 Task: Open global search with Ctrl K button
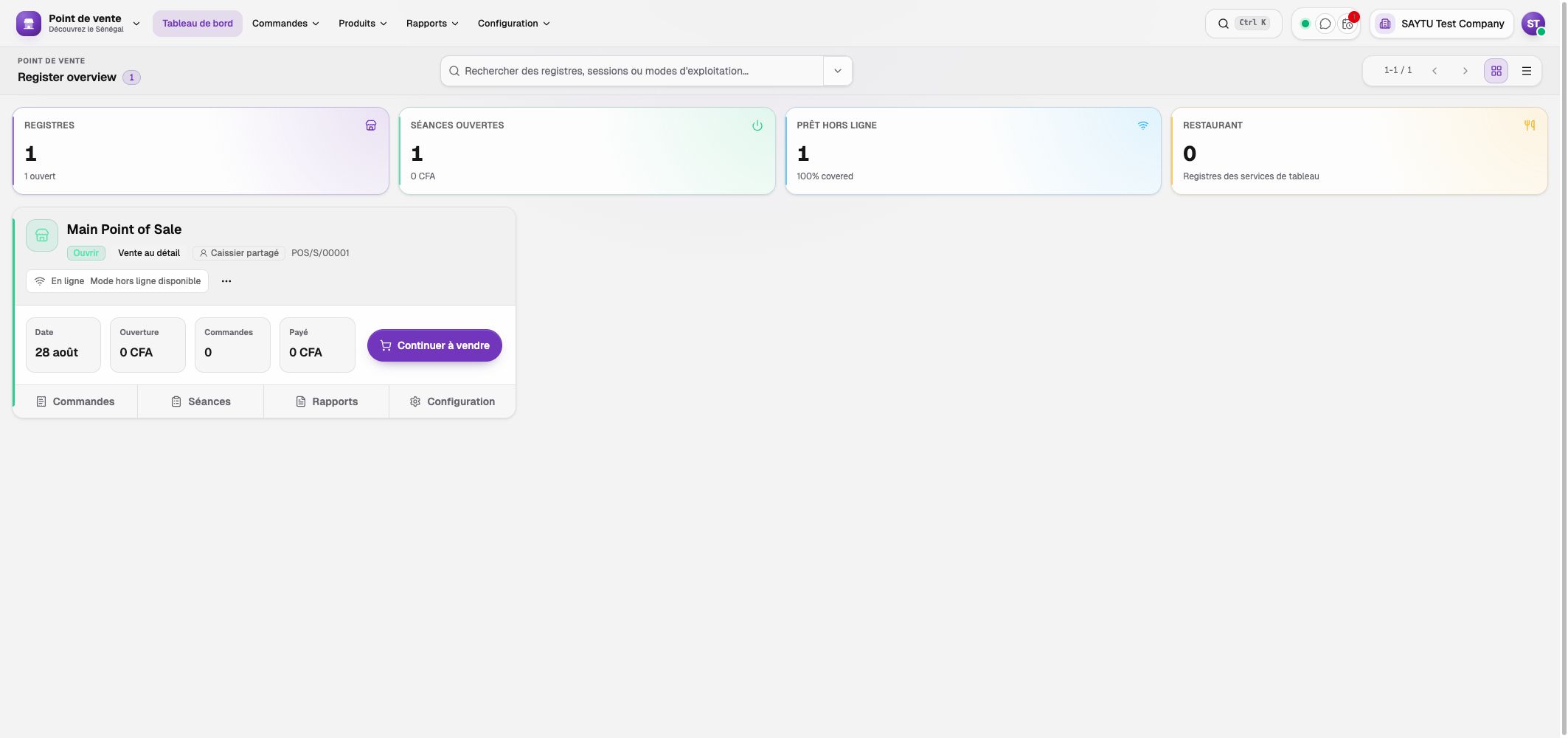(1243, 24)
